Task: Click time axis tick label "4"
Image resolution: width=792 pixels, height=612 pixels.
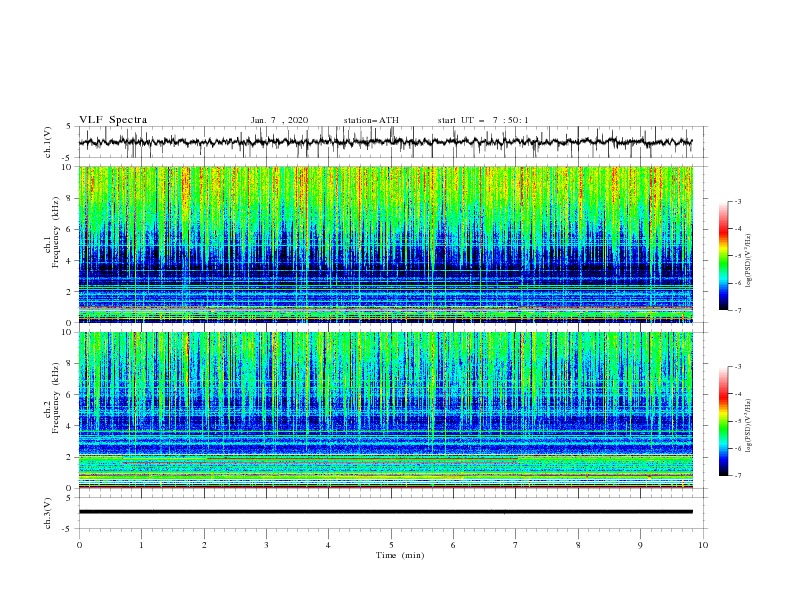Action: (x=328, y=545)
